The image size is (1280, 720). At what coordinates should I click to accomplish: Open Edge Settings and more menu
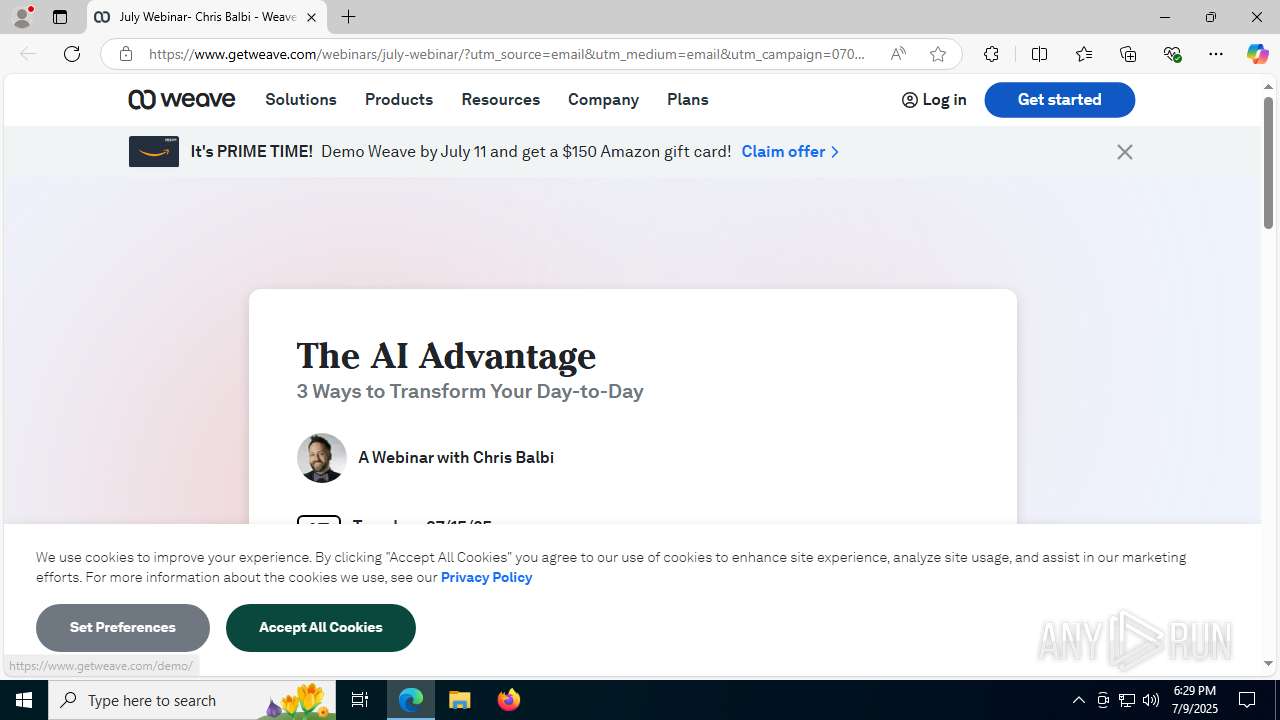(x=1216, y=54)
